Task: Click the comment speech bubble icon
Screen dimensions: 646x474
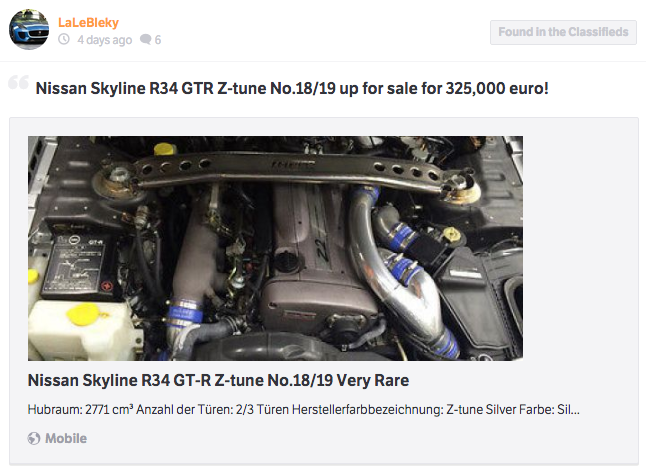Action: click(145, 40)
